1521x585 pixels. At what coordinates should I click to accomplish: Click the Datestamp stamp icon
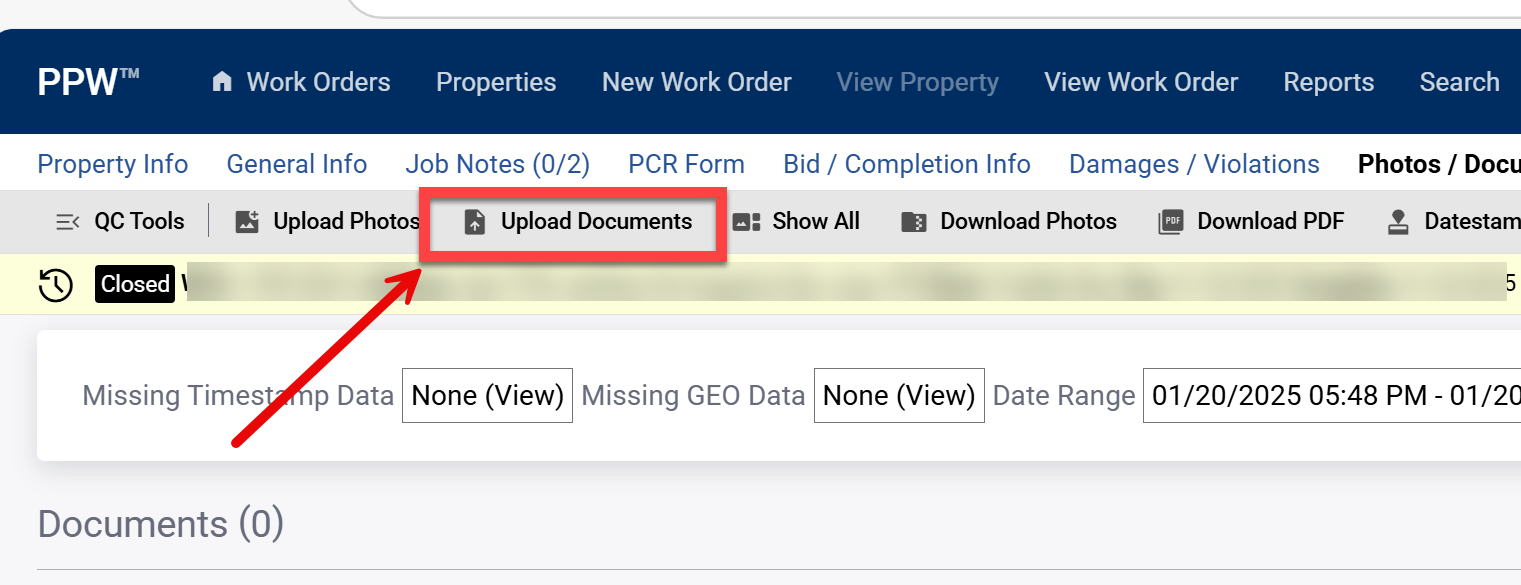pos(1398,222)
